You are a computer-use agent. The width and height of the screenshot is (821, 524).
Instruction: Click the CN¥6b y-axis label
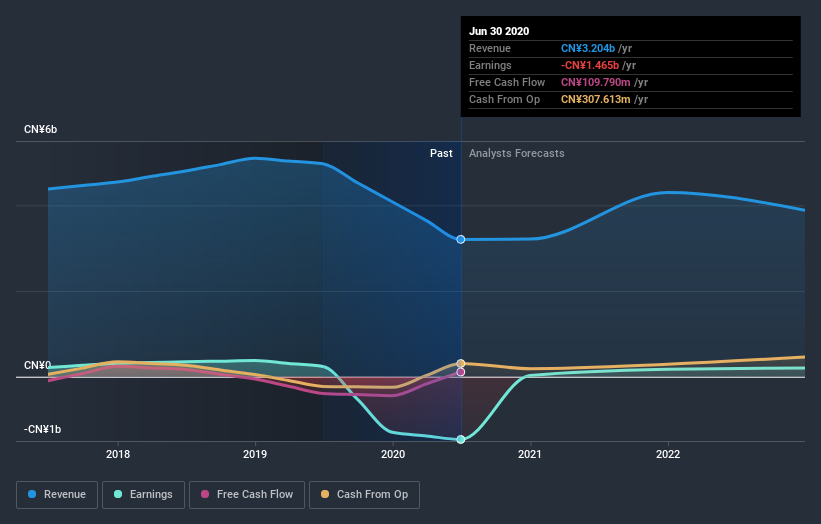[40, 129]
